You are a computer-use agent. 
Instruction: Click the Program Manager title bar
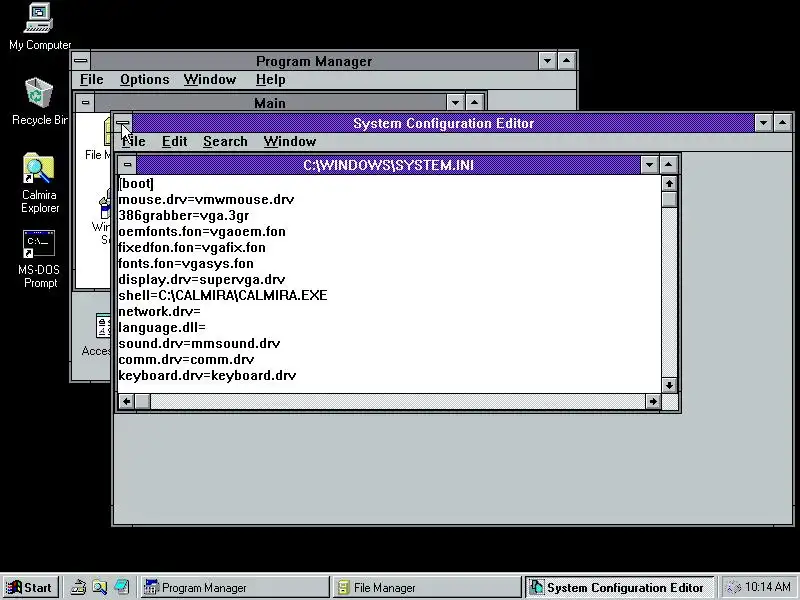tap(314, 61)
